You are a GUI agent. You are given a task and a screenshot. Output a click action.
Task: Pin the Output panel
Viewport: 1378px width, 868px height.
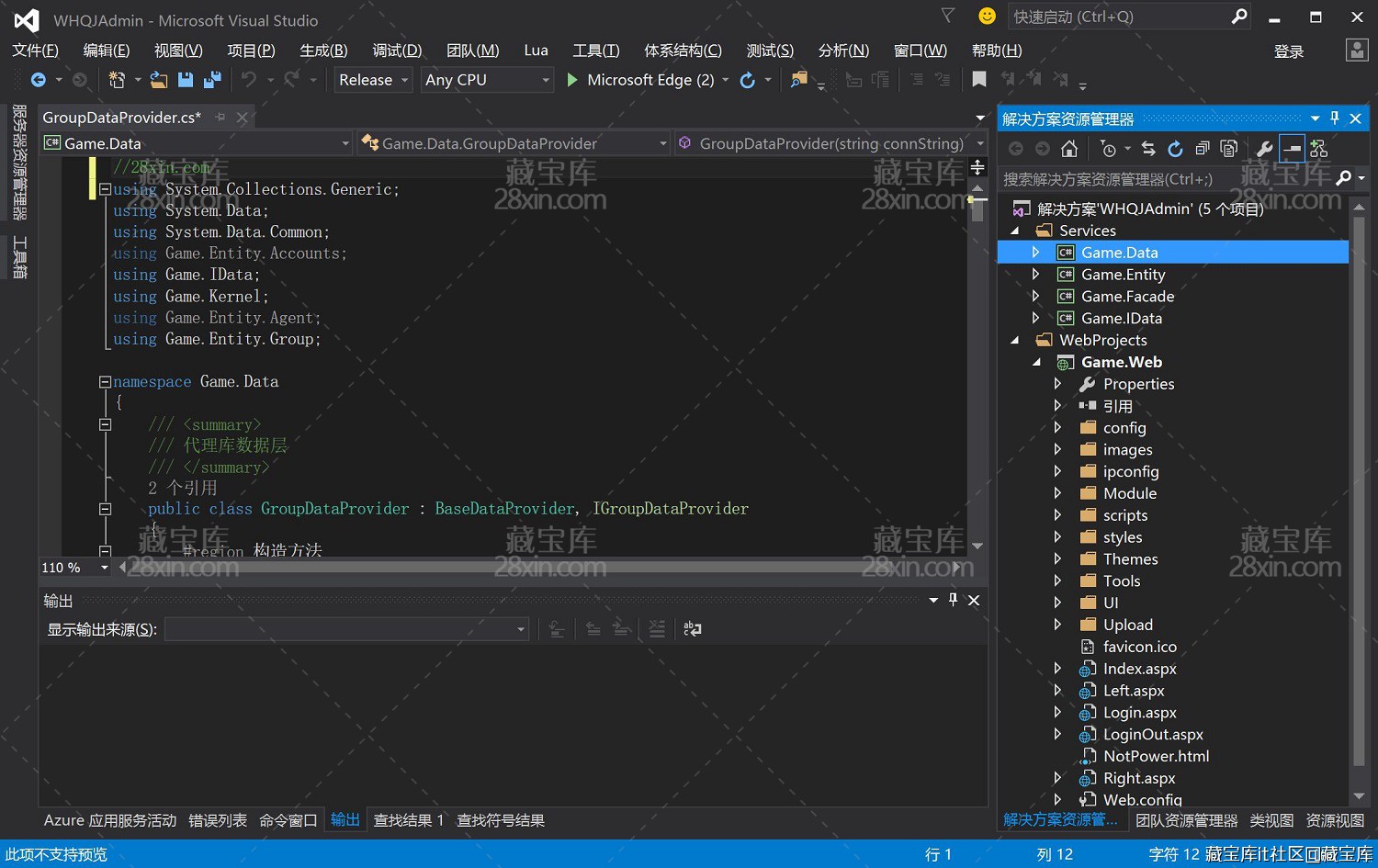(954, 600)
